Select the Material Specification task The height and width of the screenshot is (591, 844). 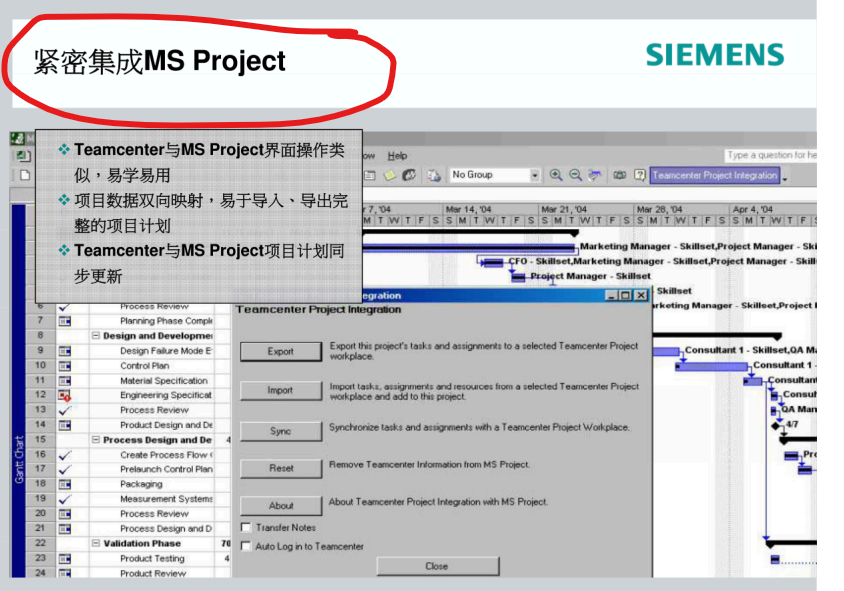(164, 381)
